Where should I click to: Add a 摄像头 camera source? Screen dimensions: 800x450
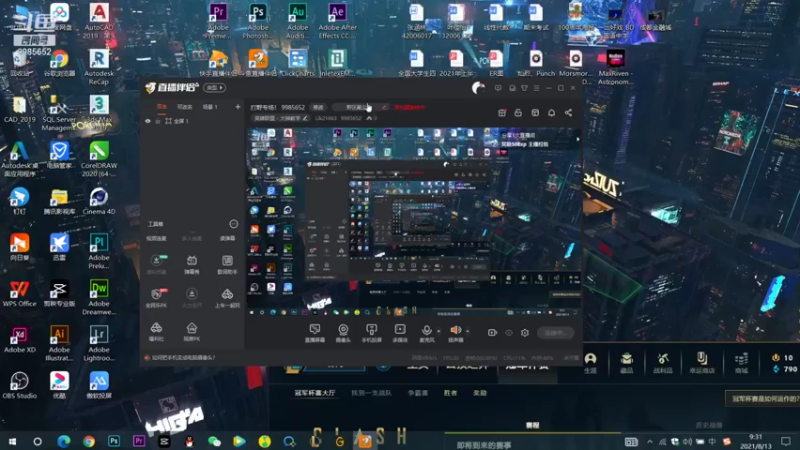pyautogui.click(x=343, y=333)
